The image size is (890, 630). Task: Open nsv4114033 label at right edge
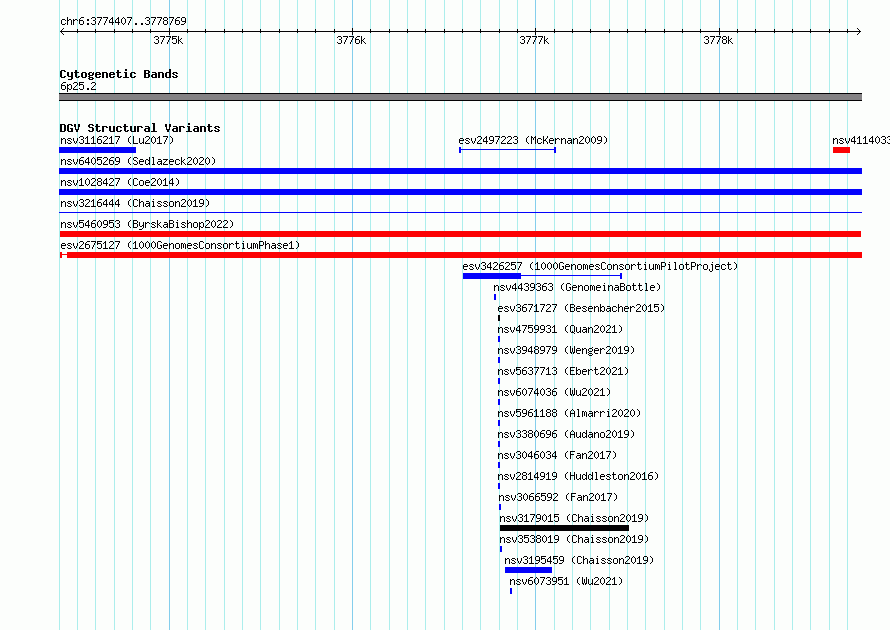pyautogui.click(x=860, y=140)
